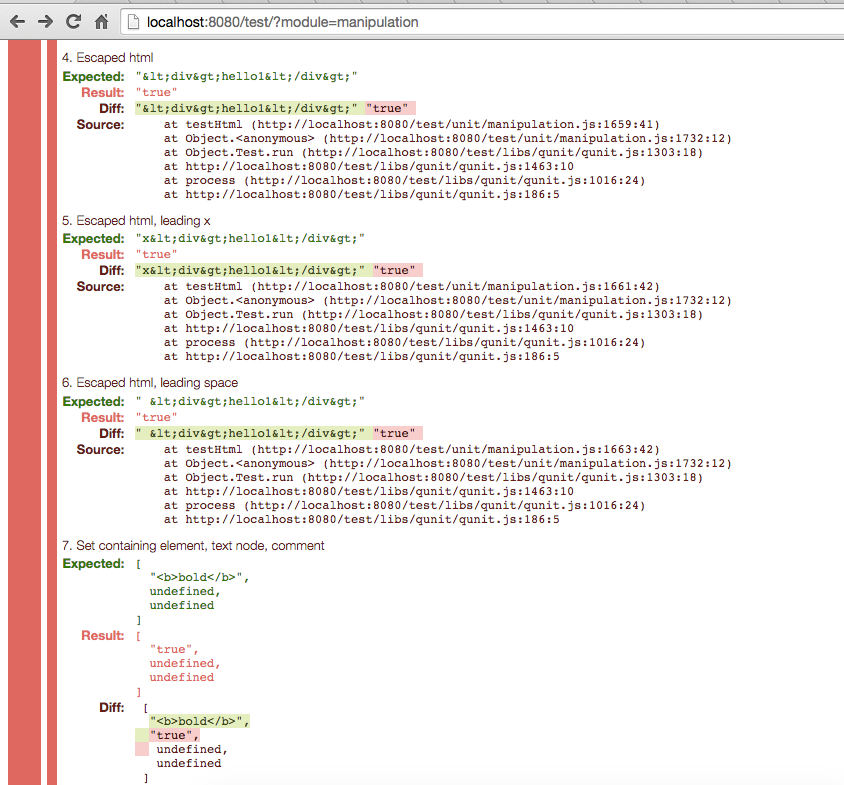Click Result "true" under test 6

point(156,417)
